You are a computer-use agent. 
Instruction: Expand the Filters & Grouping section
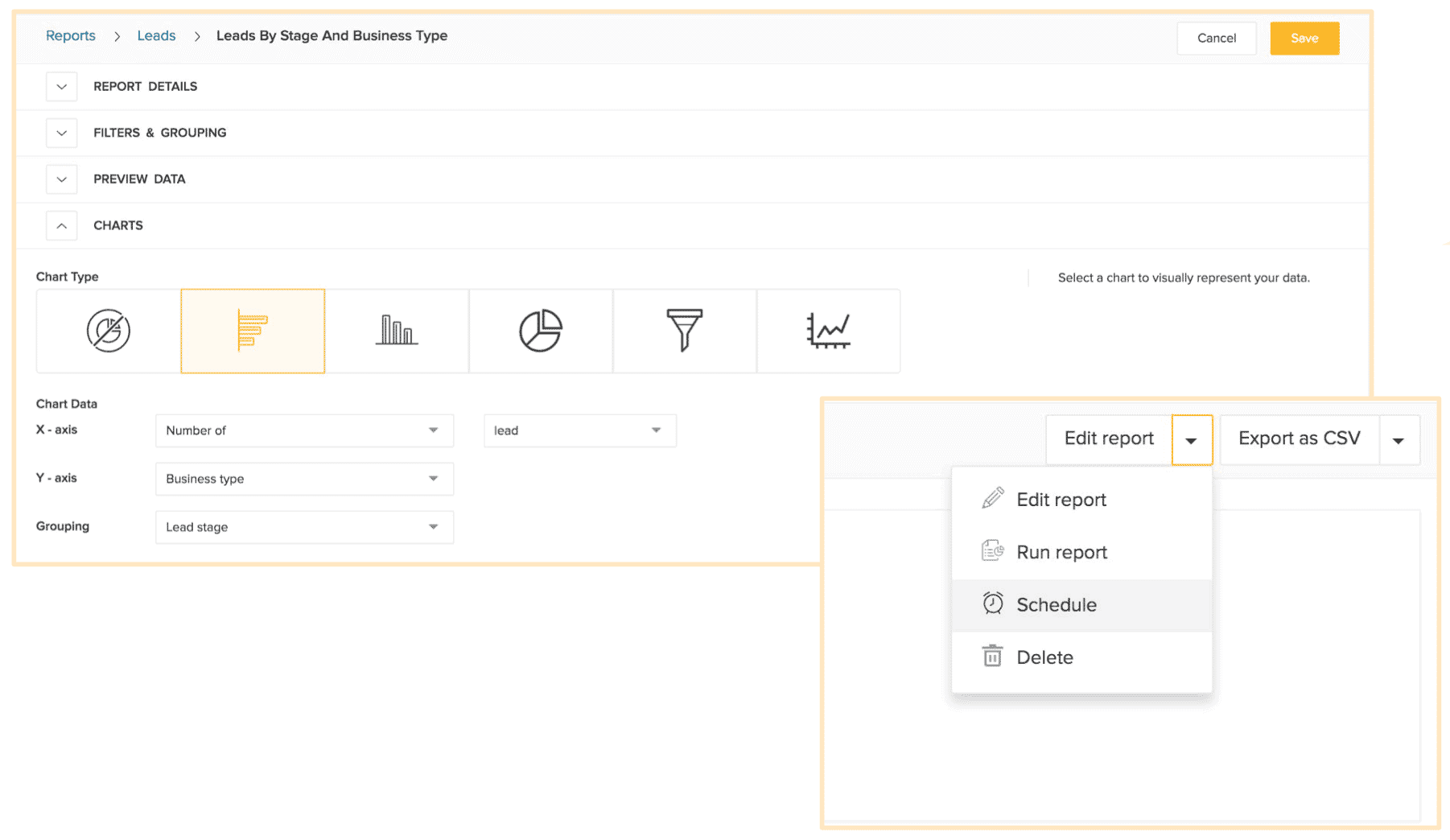pos(62,133)
